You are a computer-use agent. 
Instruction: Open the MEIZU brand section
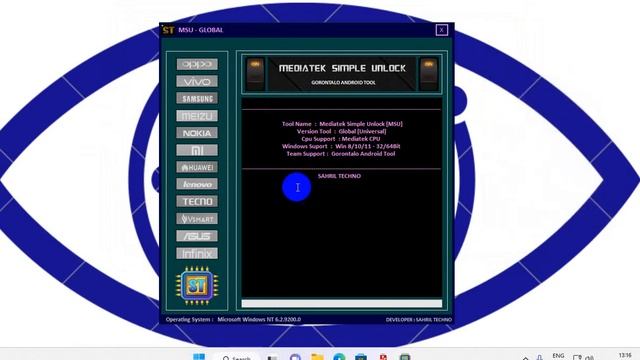[x=197, y=116]
